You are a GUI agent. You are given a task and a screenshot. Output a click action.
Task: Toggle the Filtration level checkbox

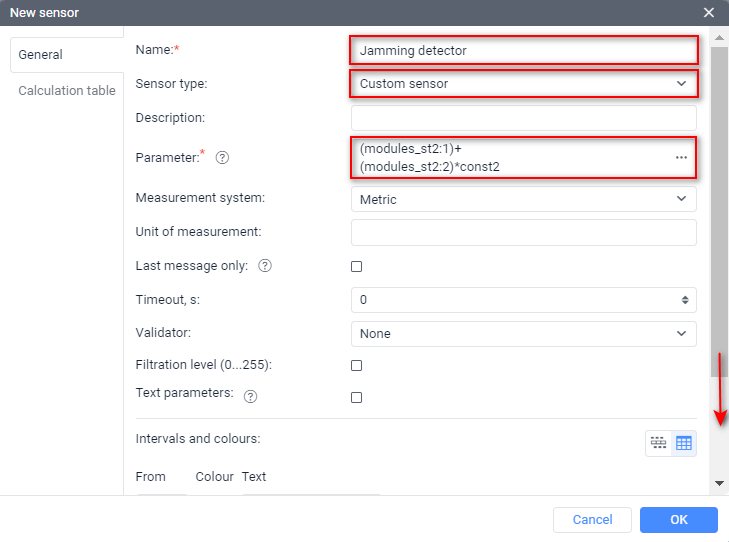[x=357, y=366]
